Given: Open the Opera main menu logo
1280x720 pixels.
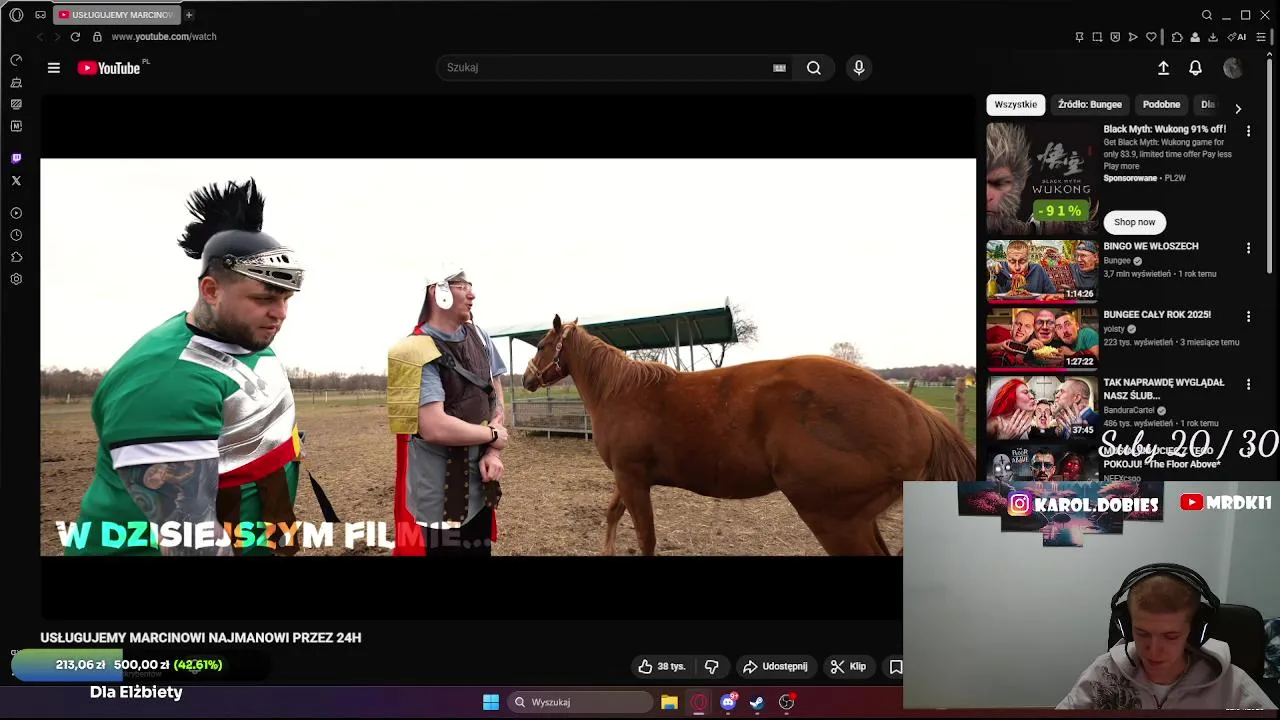Looking at the screenshot, I should tap(16, 15).
